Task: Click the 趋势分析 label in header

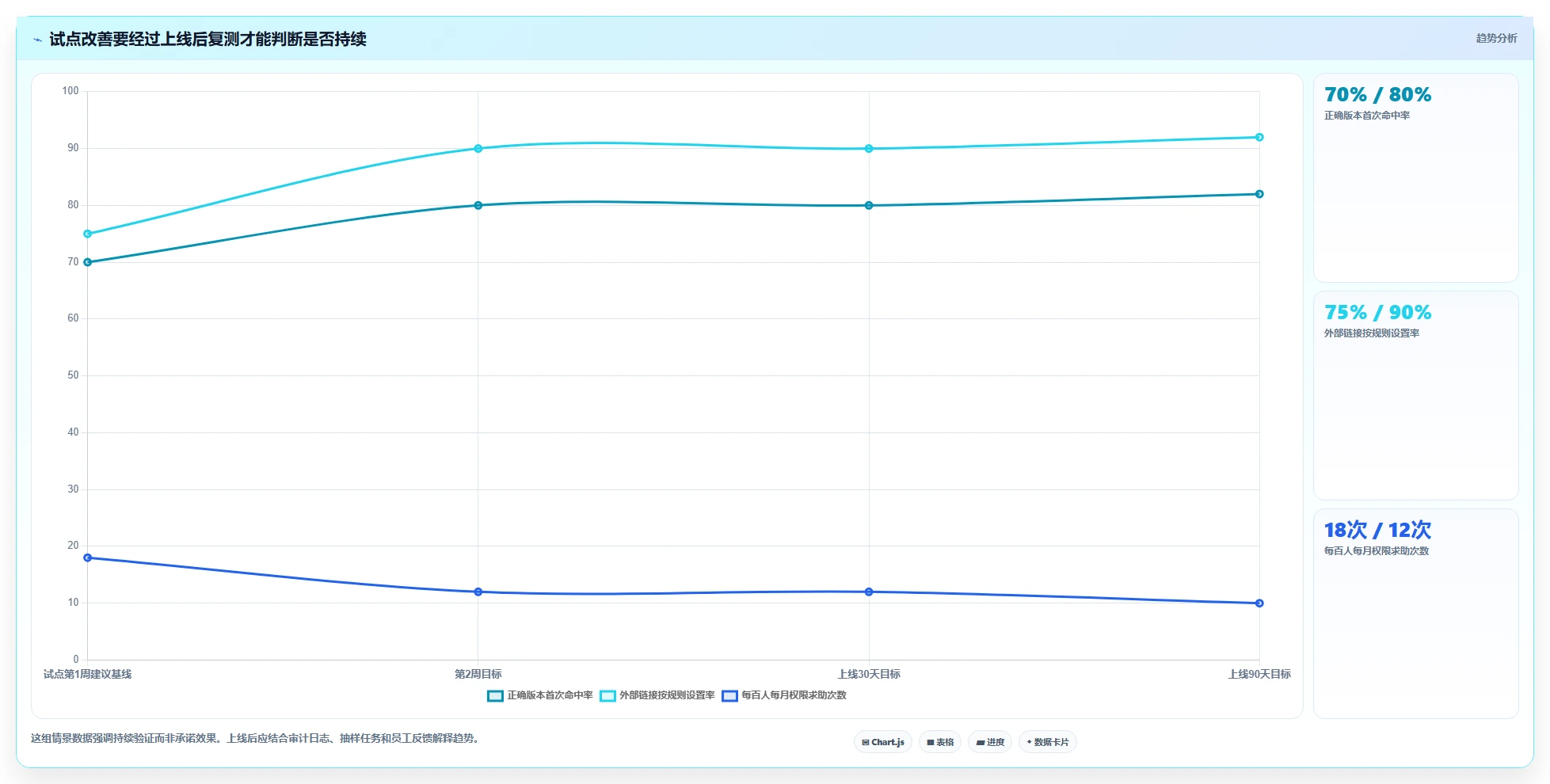Action: pos(1496,38)
